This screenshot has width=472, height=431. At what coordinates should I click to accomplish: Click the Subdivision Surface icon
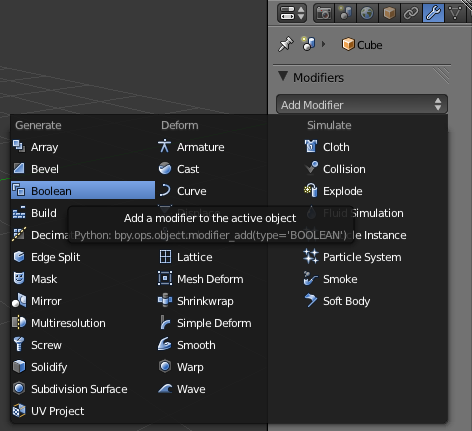(19, 389)
